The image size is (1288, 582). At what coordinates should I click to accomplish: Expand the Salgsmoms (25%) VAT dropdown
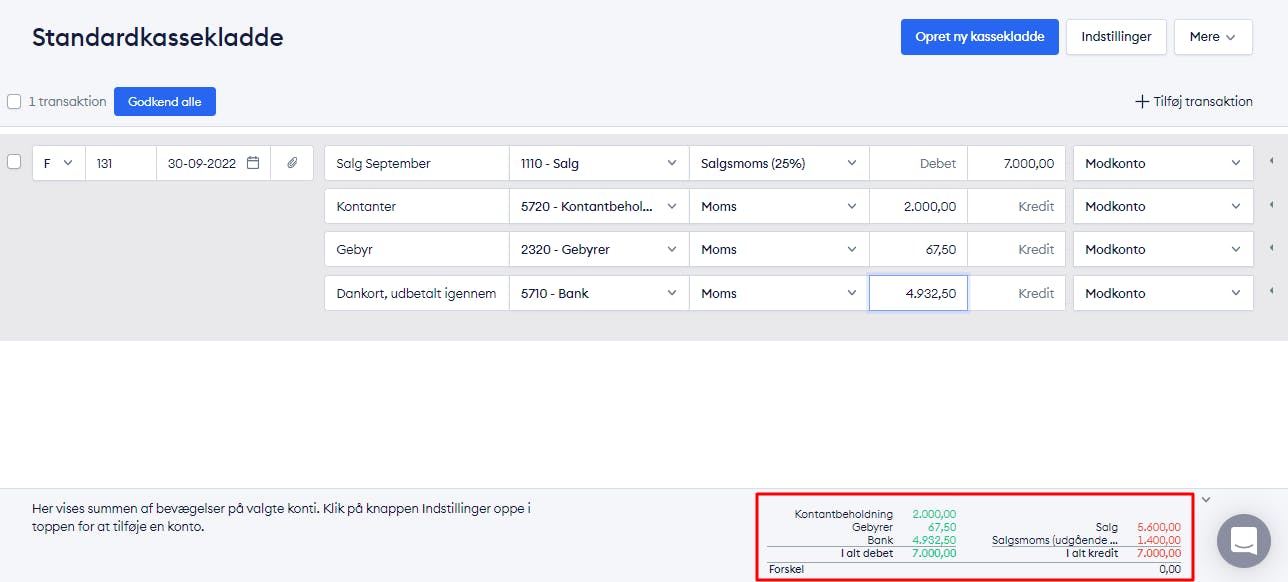tap(778, 163)
